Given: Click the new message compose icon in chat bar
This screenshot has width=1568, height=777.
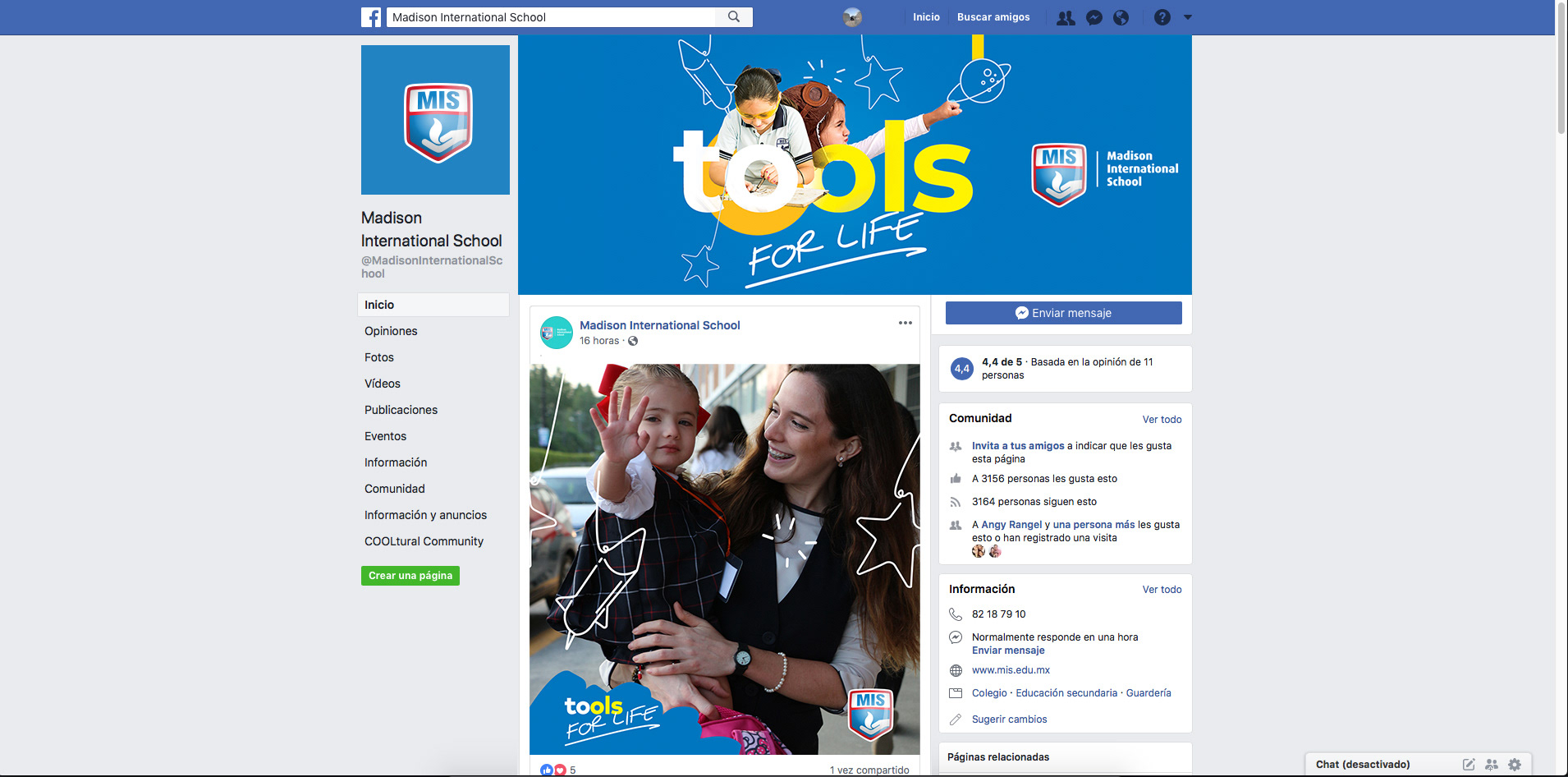Looking at the screenshot, I should click(1469, 765).
